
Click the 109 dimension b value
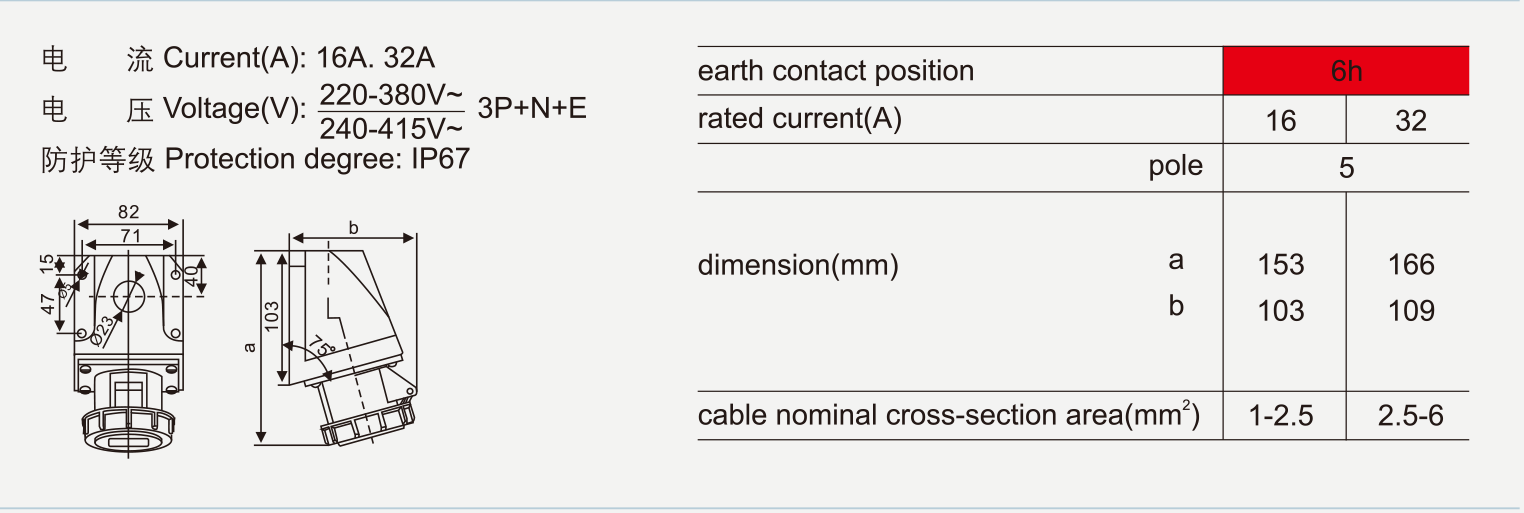click(1411, 311)
